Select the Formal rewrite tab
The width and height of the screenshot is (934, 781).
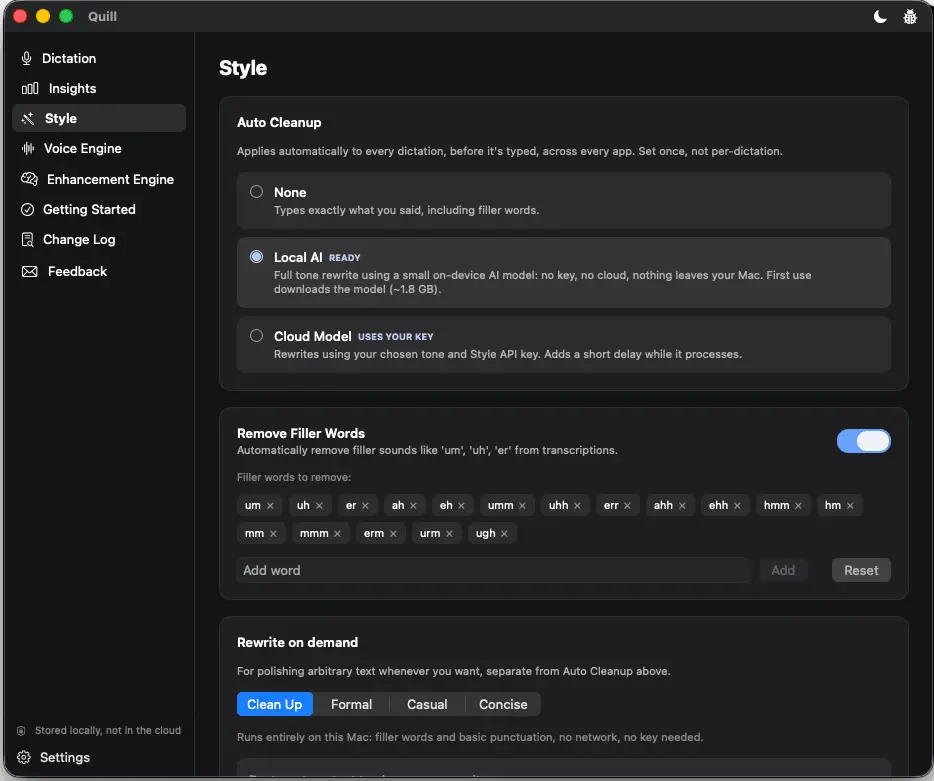(351, 704)
